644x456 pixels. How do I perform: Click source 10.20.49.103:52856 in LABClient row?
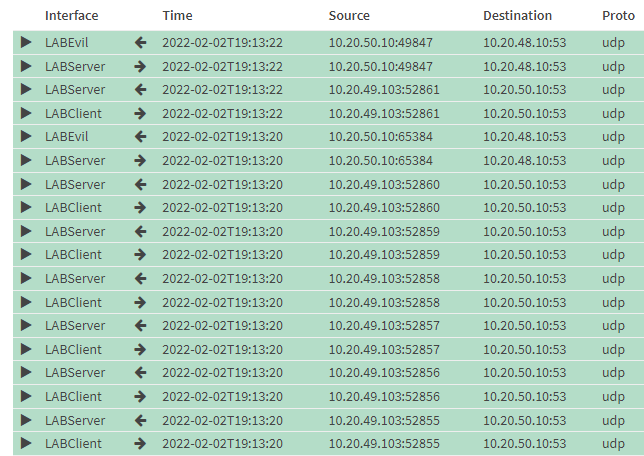click(384, 396)
